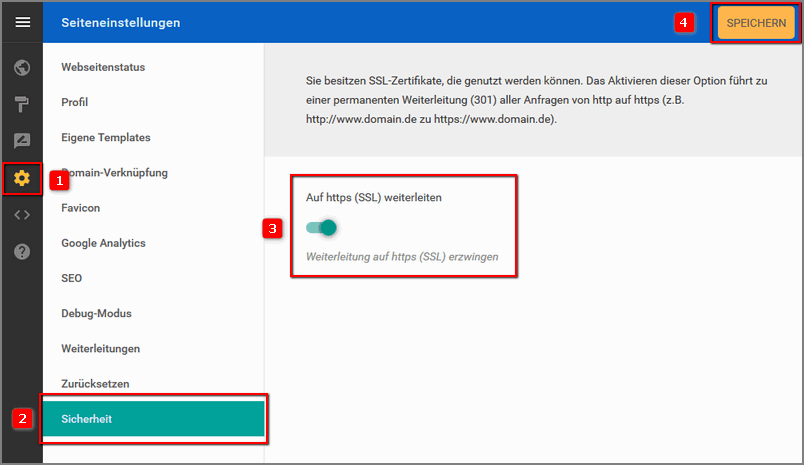Click the Zurücksetzen menu item
This screenshot has width=804, height=465.
(x=95, y=383)
